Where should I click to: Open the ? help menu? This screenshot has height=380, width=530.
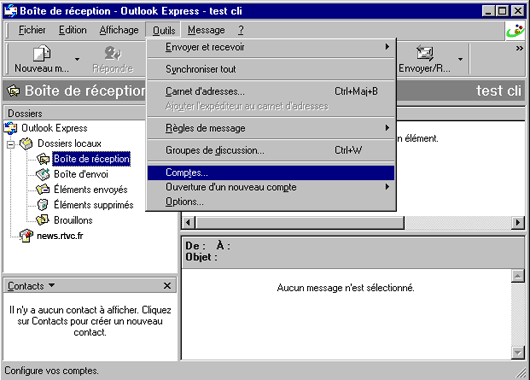coord(241,30)
